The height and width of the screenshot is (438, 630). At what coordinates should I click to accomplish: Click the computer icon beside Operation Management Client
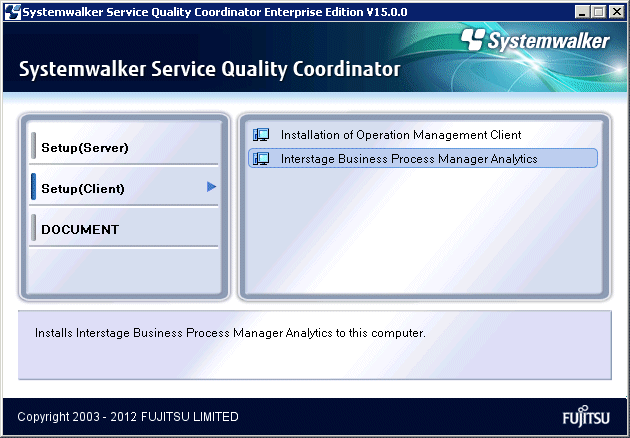pos(261,135)
